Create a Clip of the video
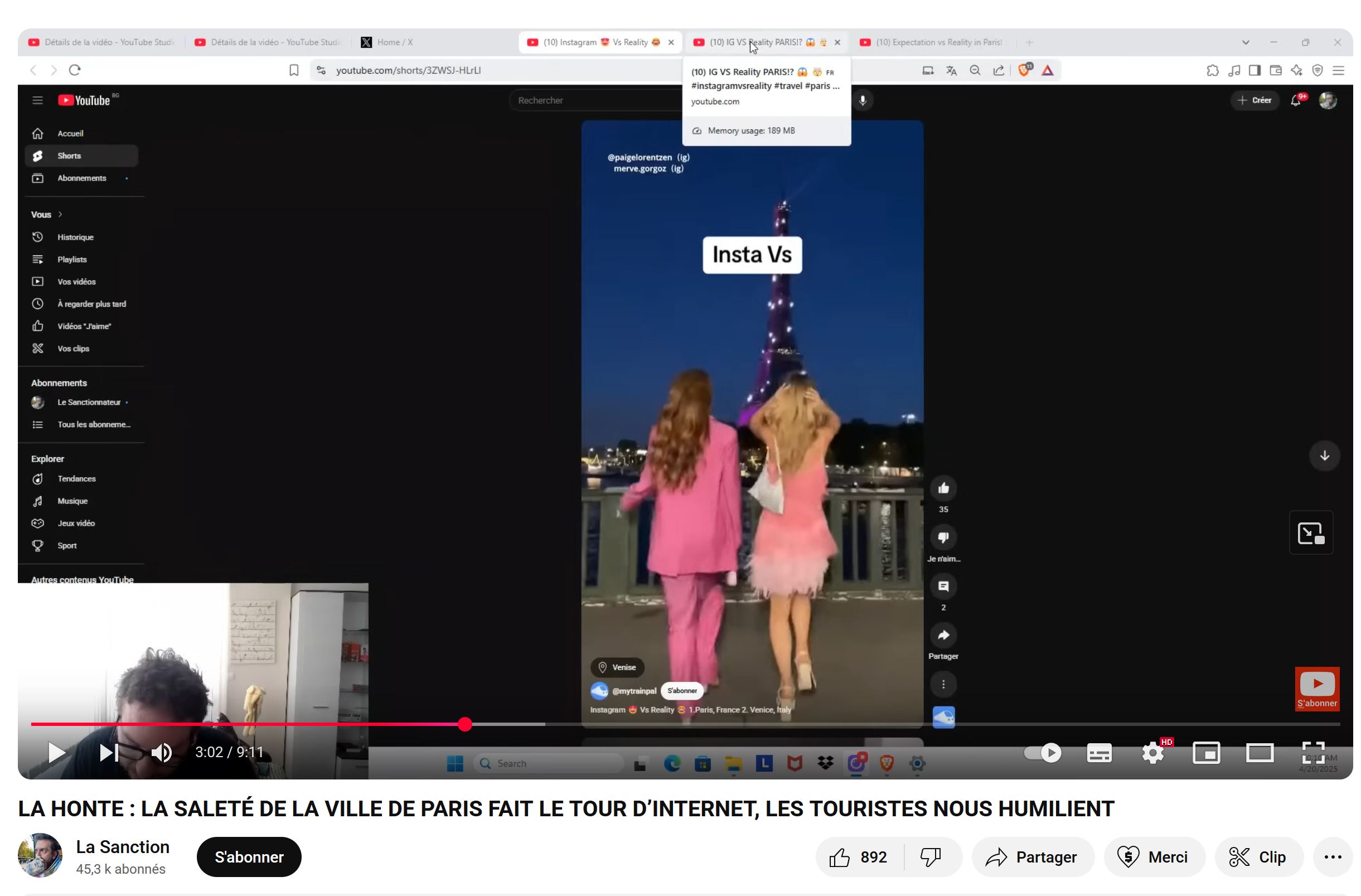The width and height of the screenshot is (1361, 896). (1258, 857)
